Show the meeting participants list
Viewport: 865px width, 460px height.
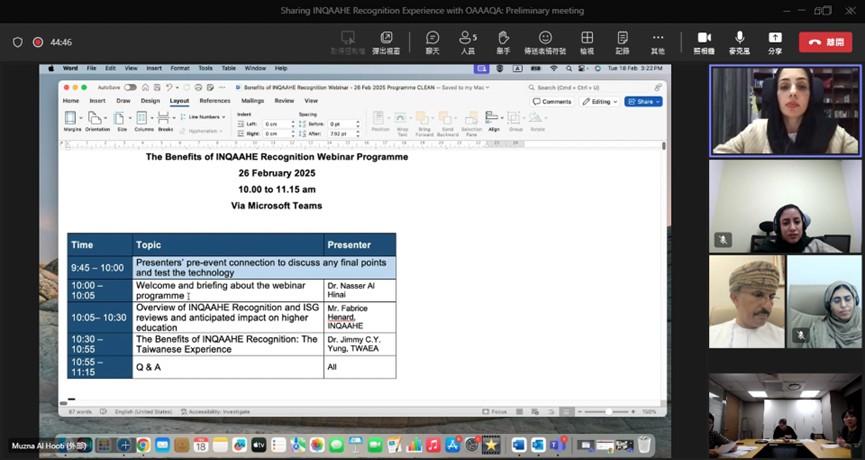tap(467, 42)
